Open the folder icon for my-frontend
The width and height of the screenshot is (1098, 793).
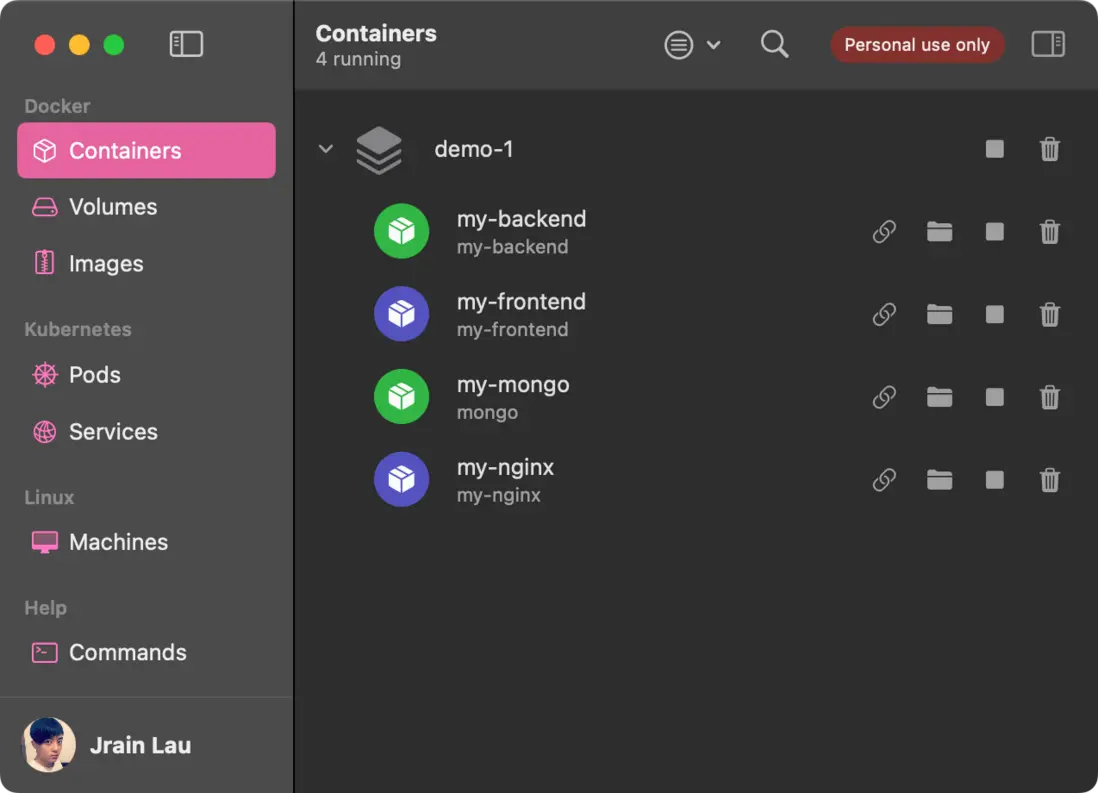939,315
